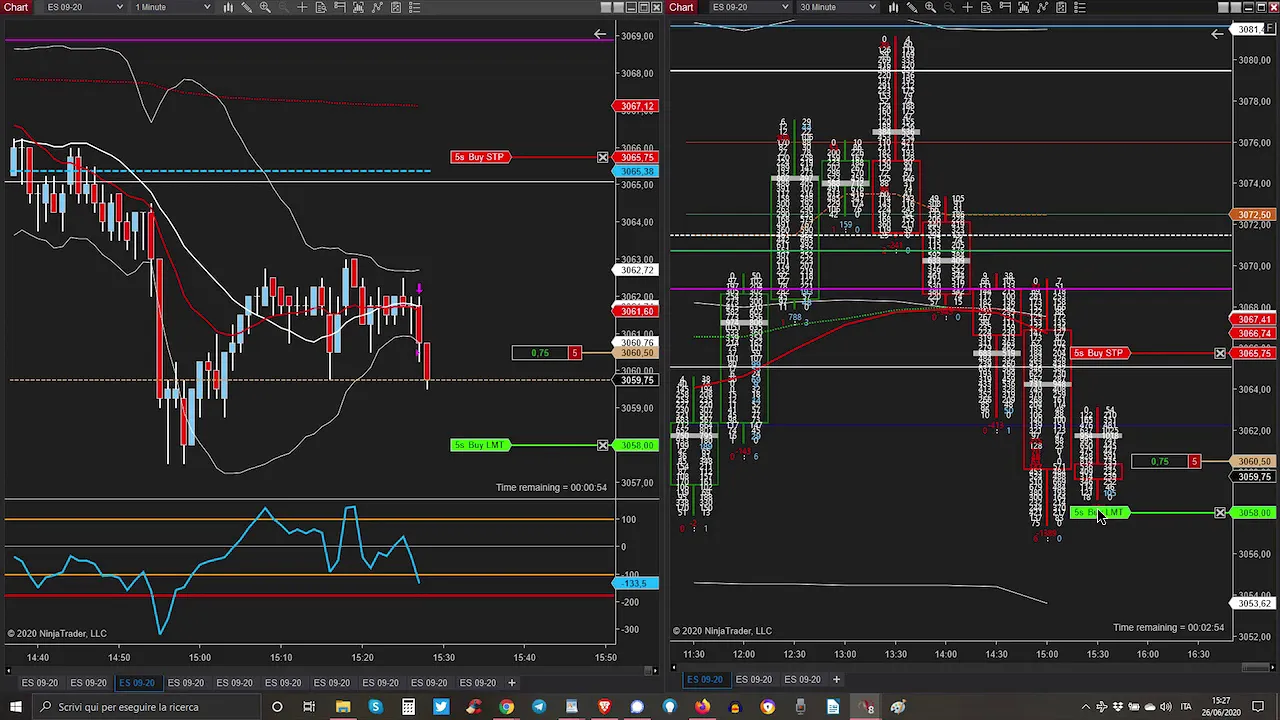1280x720 pixels.
Task: Open Google Chrome from the taskbar
Action: (506, 707)
